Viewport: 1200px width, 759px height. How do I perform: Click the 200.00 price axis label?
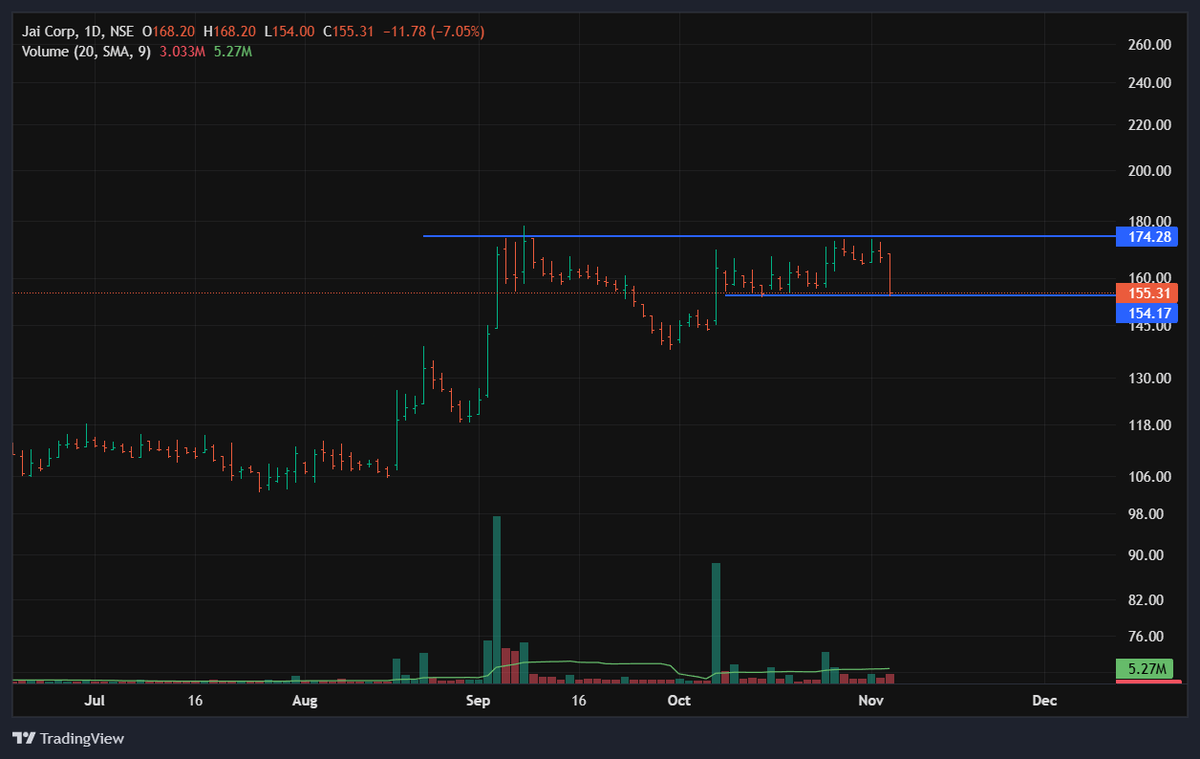1149,171
